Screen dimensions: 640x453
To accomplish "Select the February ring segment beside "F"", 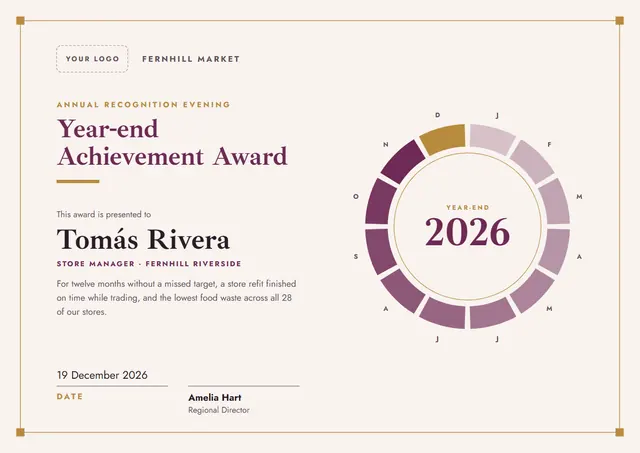I will (x=531, y=161).
